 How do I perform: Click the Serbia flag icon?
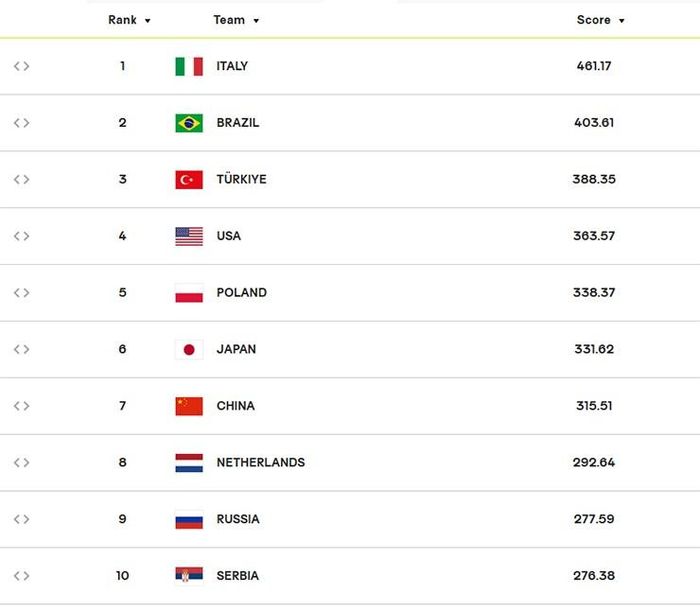(189, 575)
